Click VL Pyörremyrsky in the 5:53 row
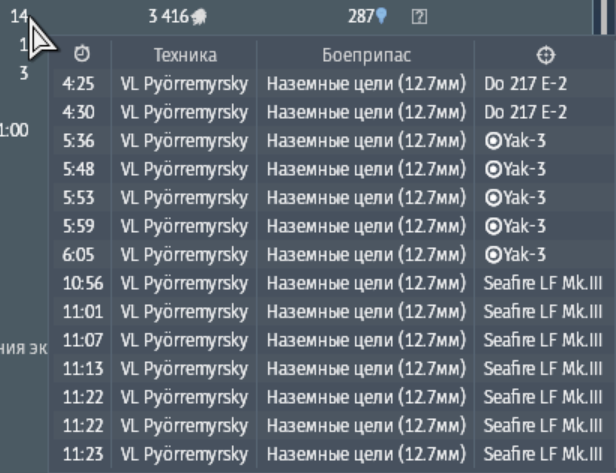The height and width of the screenshot is (473, 616). [184, 199]
